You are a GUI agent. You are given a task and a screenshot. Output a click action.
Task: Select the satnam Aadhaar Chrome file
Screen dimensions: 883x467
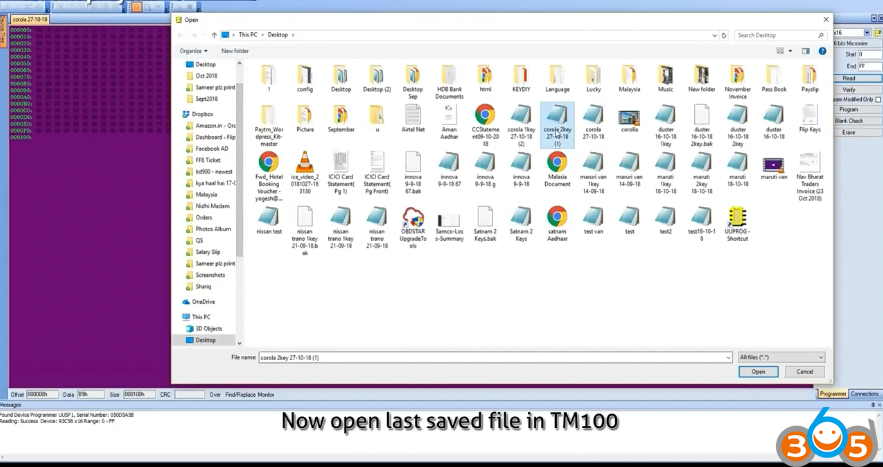tap(557, 224)
